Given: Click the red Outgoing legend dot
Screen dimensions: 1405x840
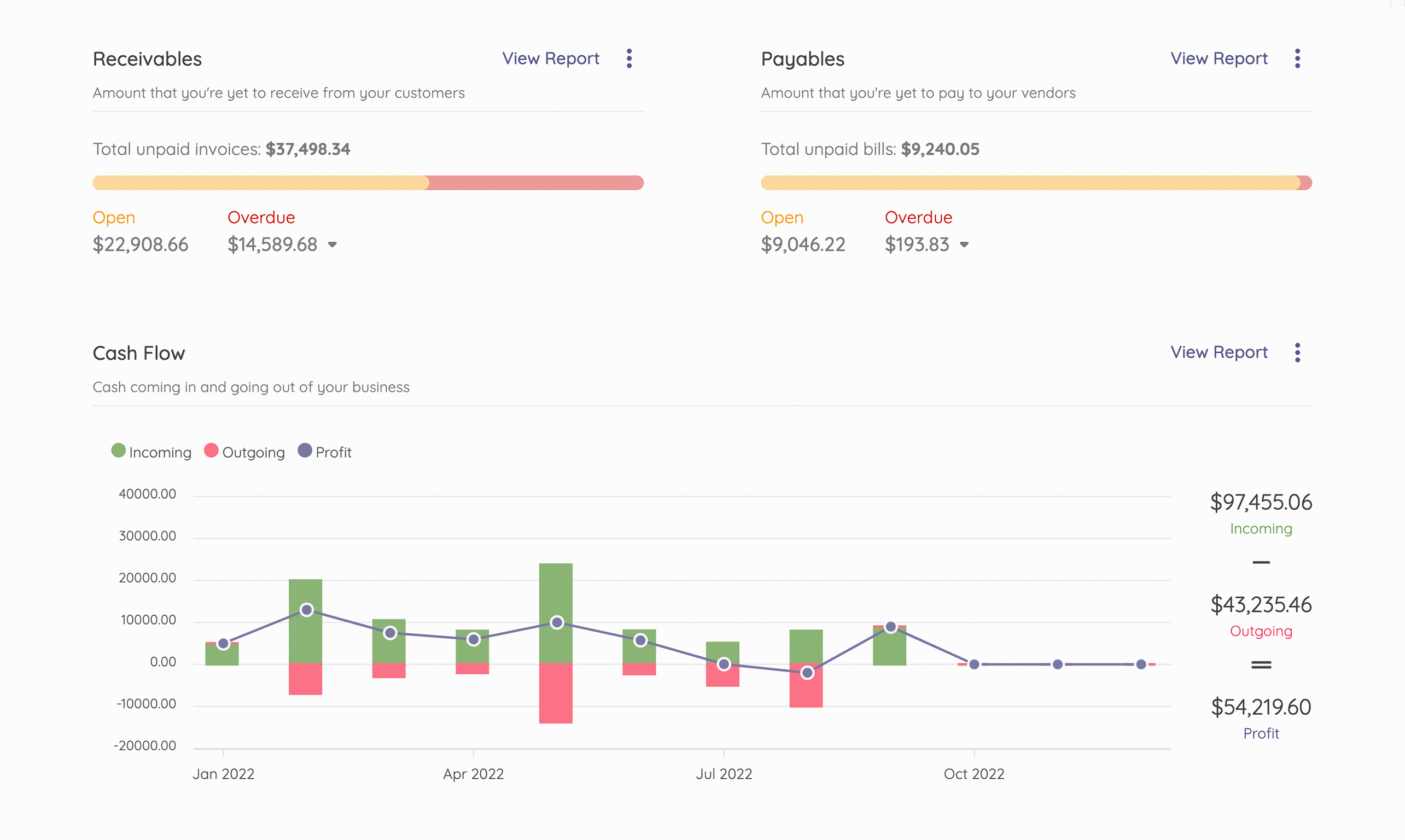Looking at the screenshot, I should [x=212, y=451].
